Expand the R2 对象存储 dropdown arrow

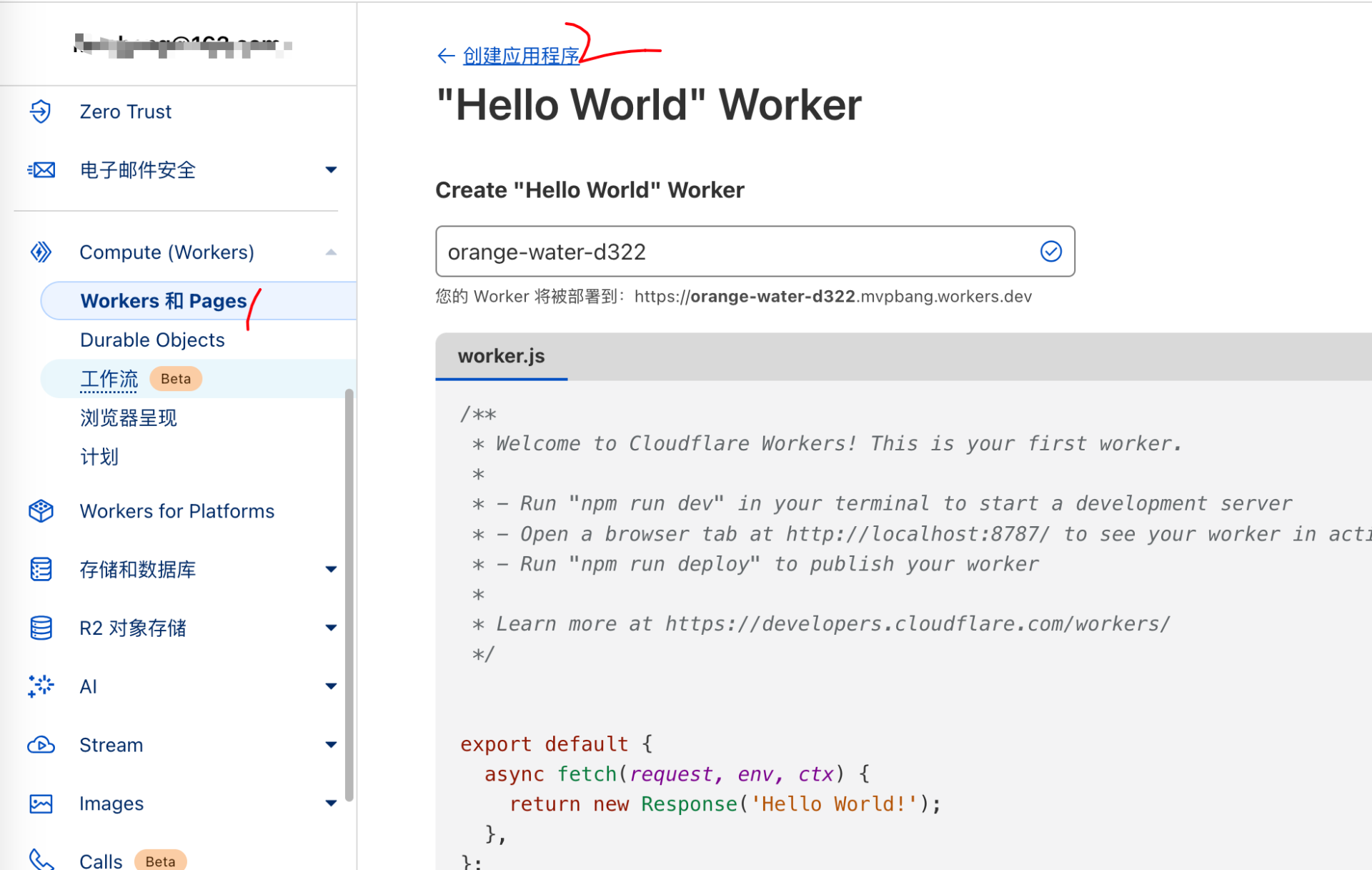point(331,628)
